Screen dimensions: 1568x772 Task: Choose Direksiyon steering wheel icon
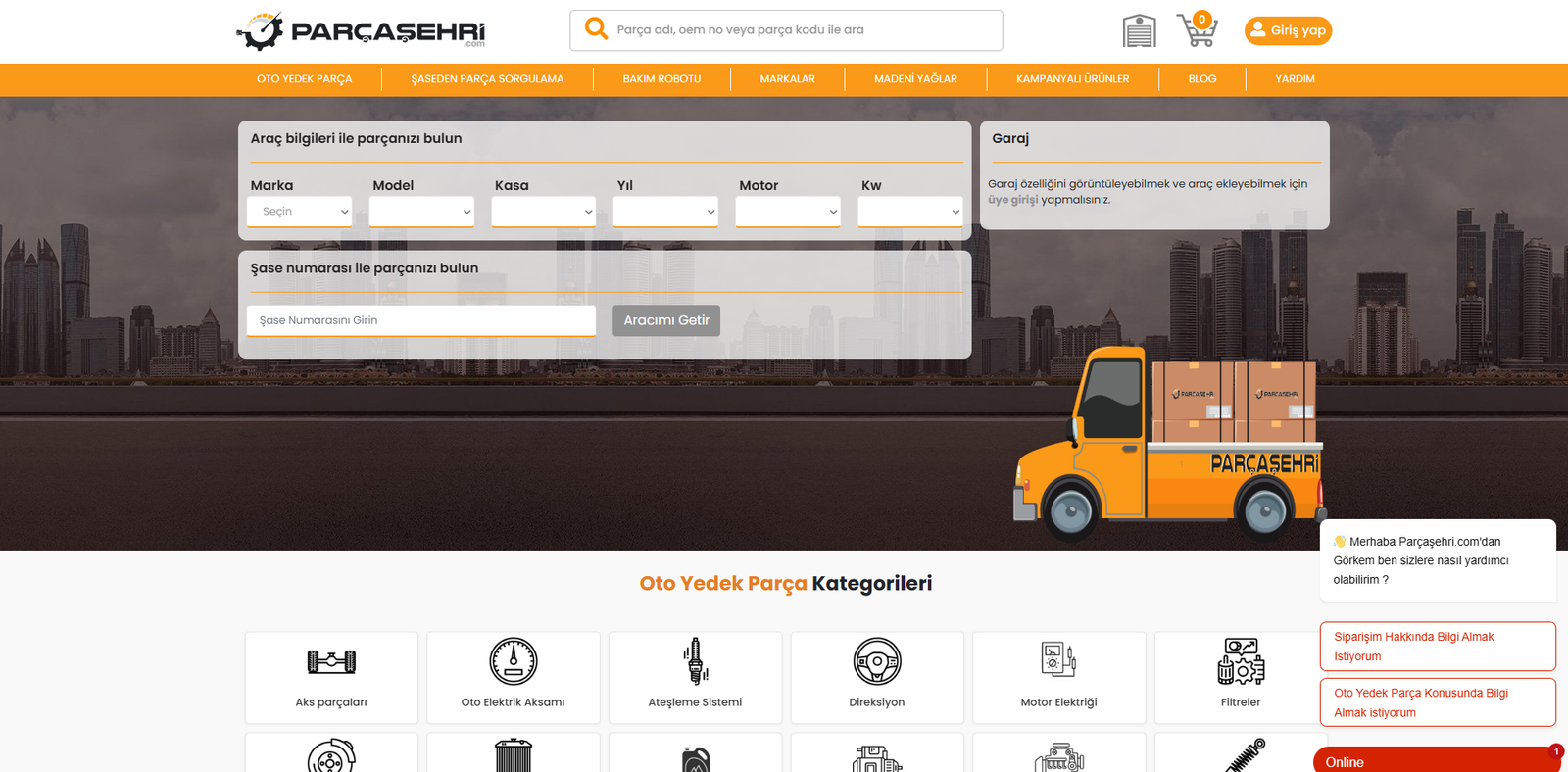(877, 661)
